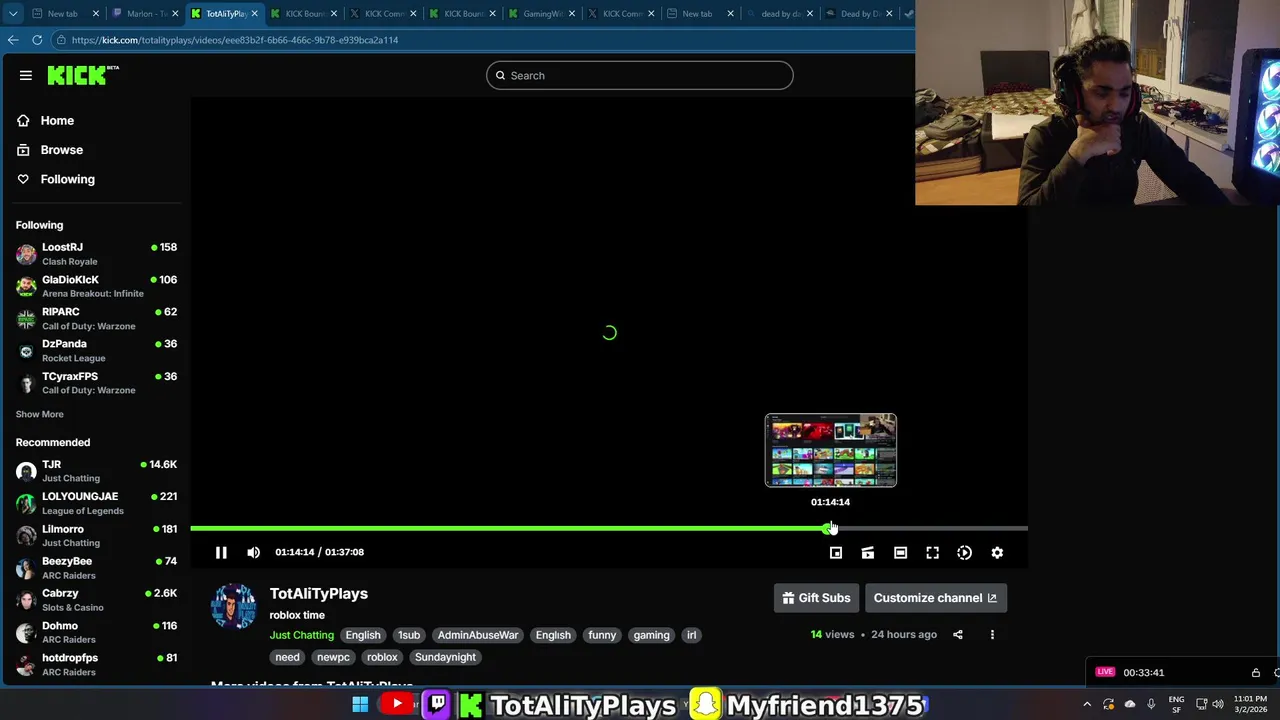Open hotdropfps's channel avatar

pyautogui.click(x=26, y=665)
